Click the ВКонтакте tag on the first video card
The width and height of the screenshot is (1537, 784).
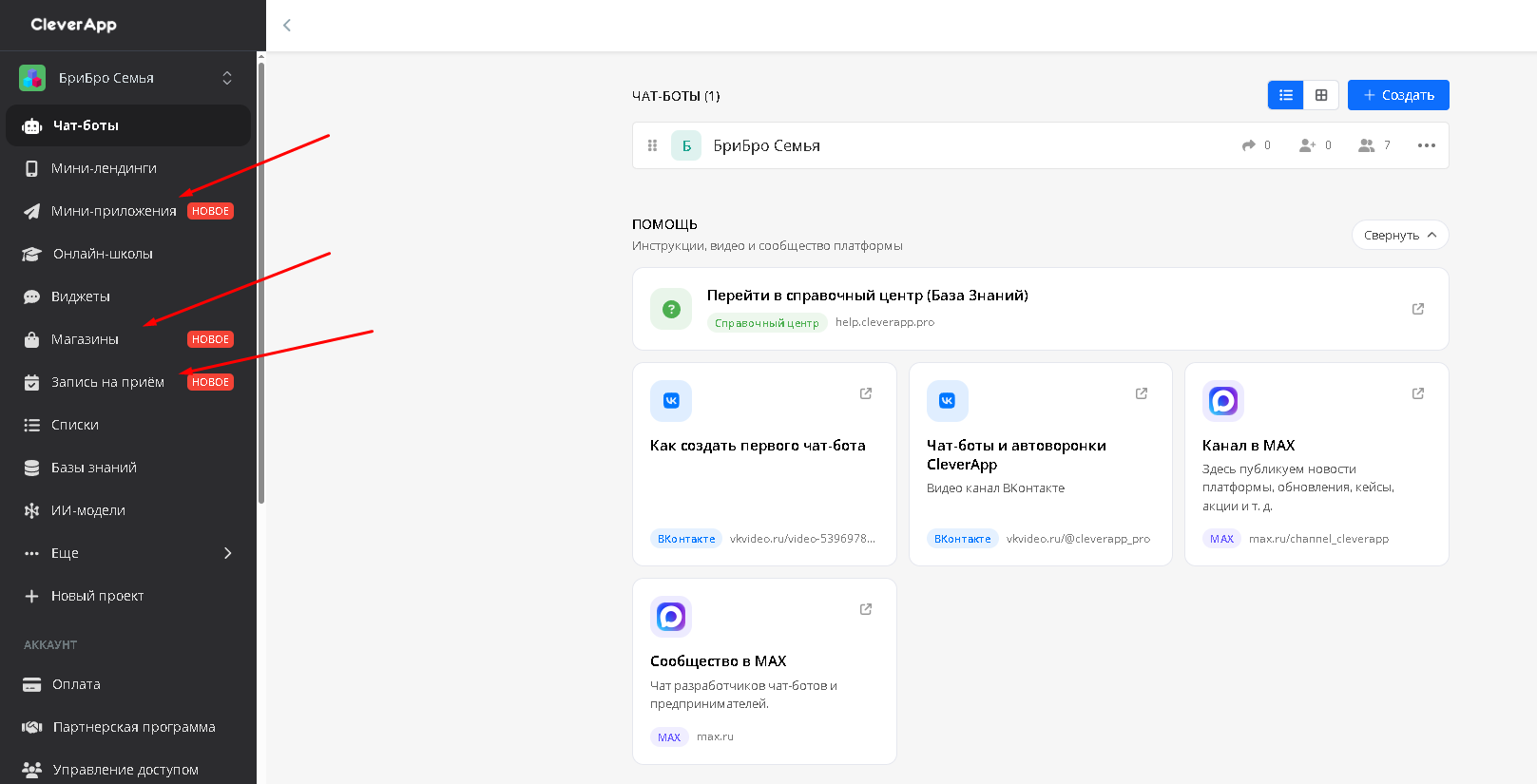click(x=686, y=539)
